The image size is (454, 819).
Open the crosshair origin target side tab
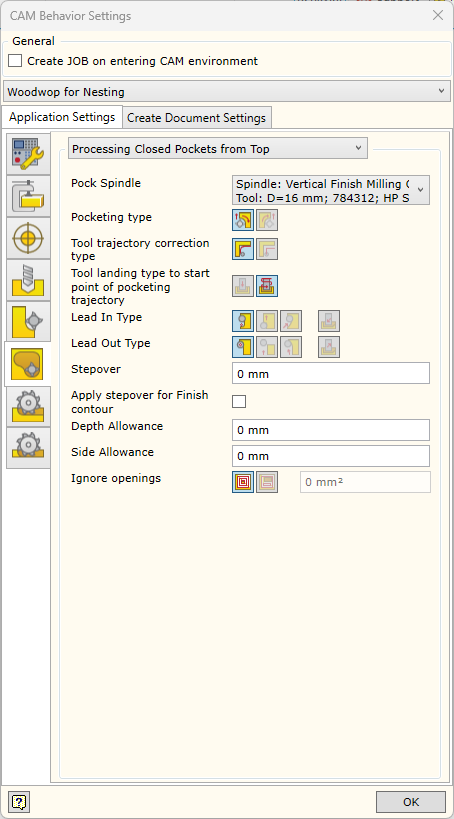28,238
